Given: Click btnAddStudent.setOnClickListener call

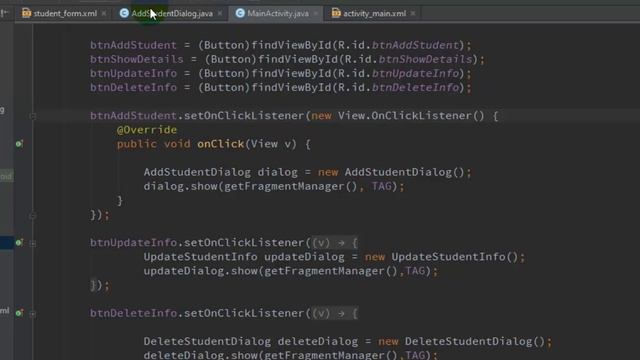Looking at the screenshot, I should [x=197, y=116].
